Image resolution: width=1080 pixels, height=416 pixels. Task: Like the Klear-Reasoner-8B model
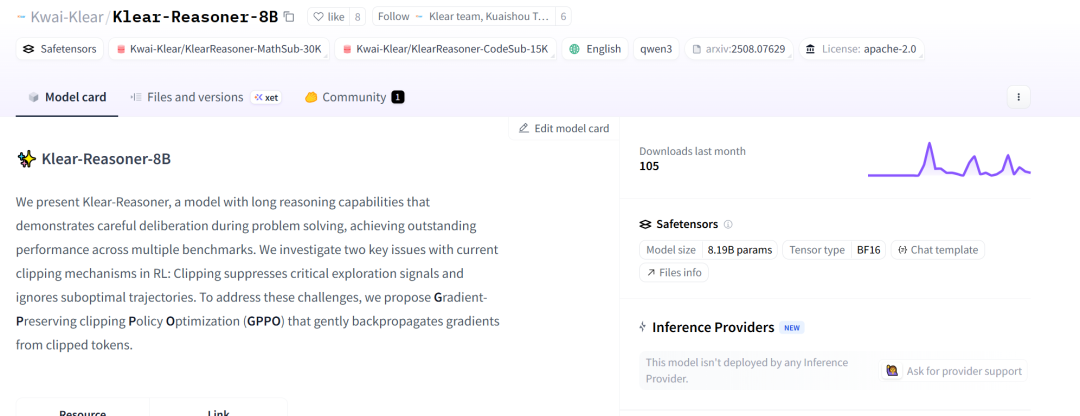point(329,17)
